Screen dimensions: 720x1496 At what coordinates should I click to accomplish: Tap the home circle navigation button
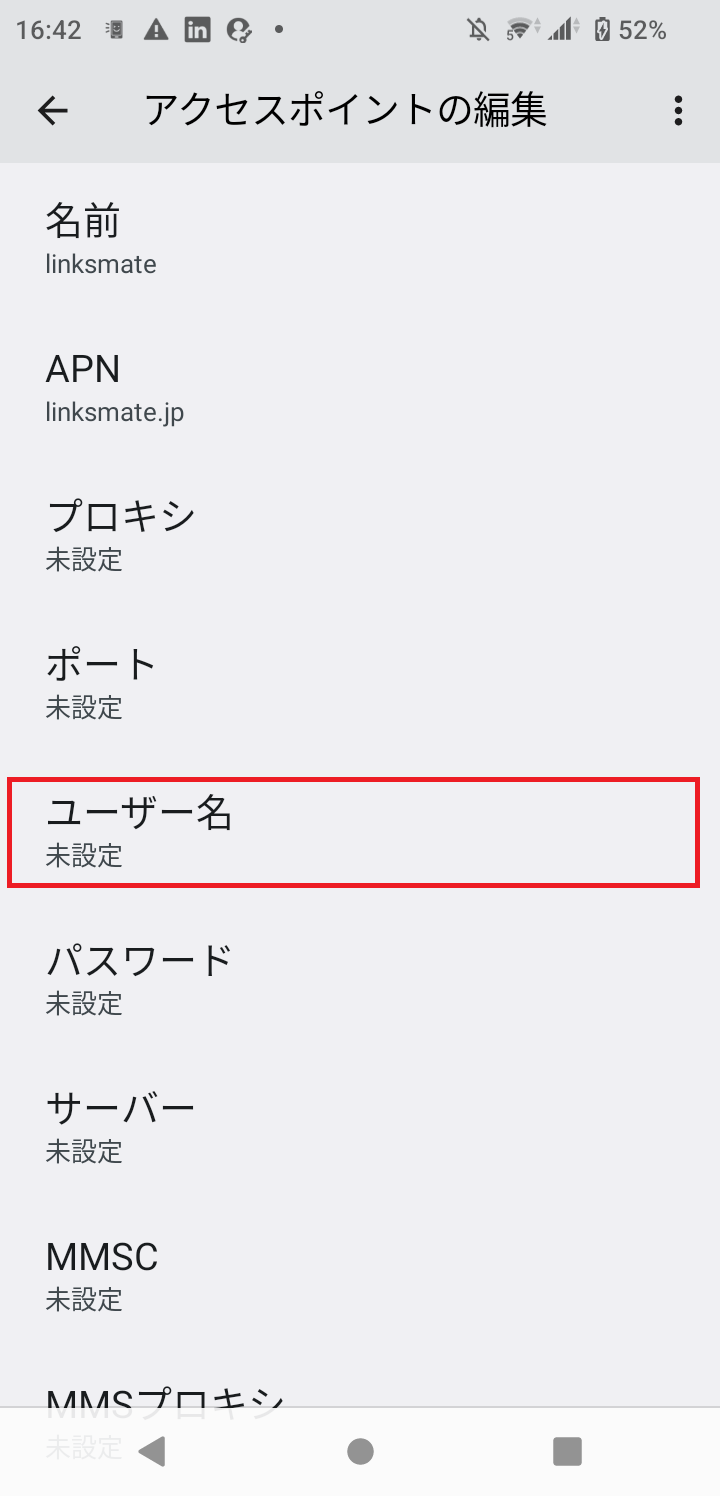point(360,1450)
